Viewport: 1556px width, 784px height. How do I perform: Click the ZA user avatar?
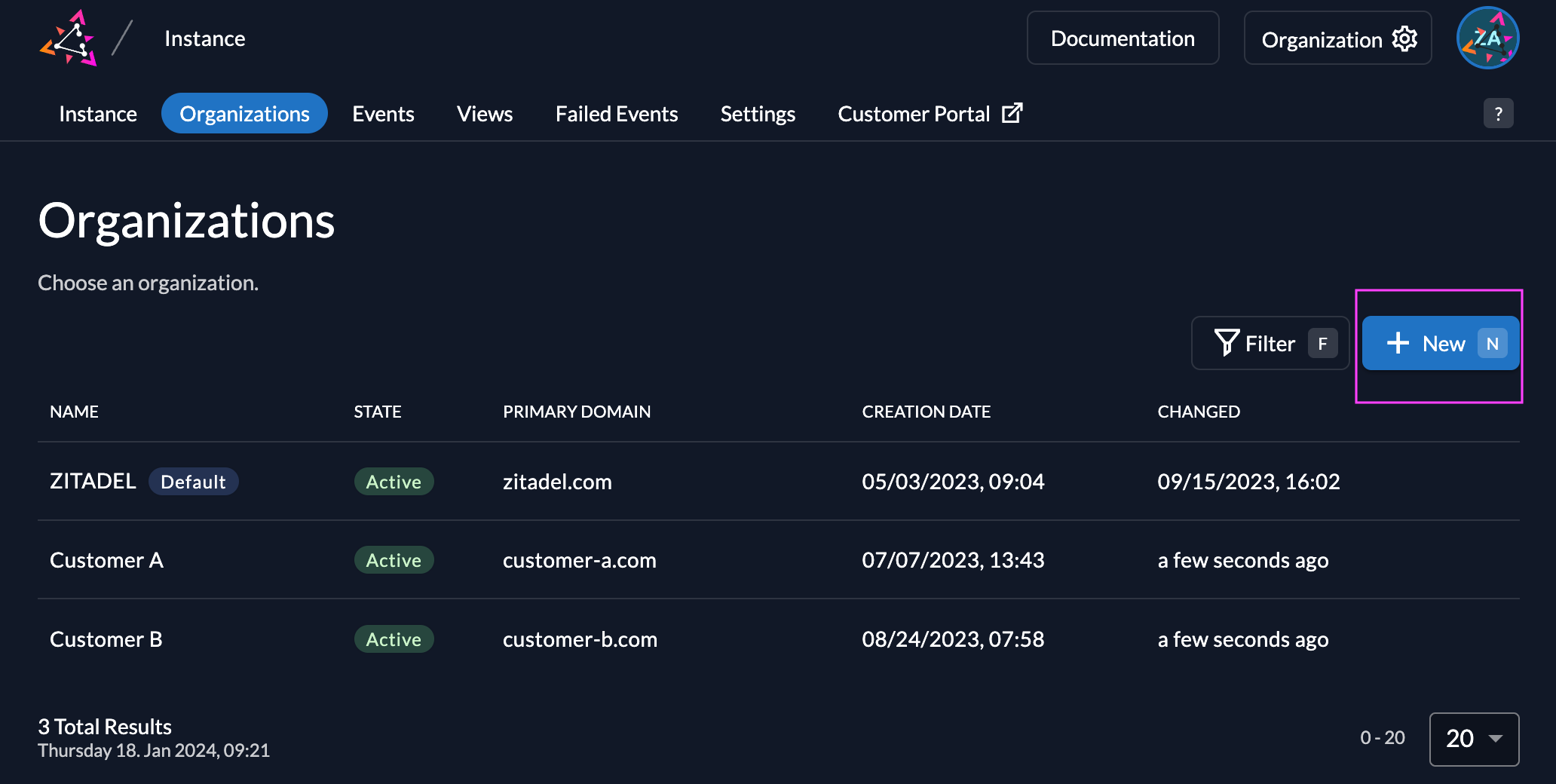point(1487,38)
